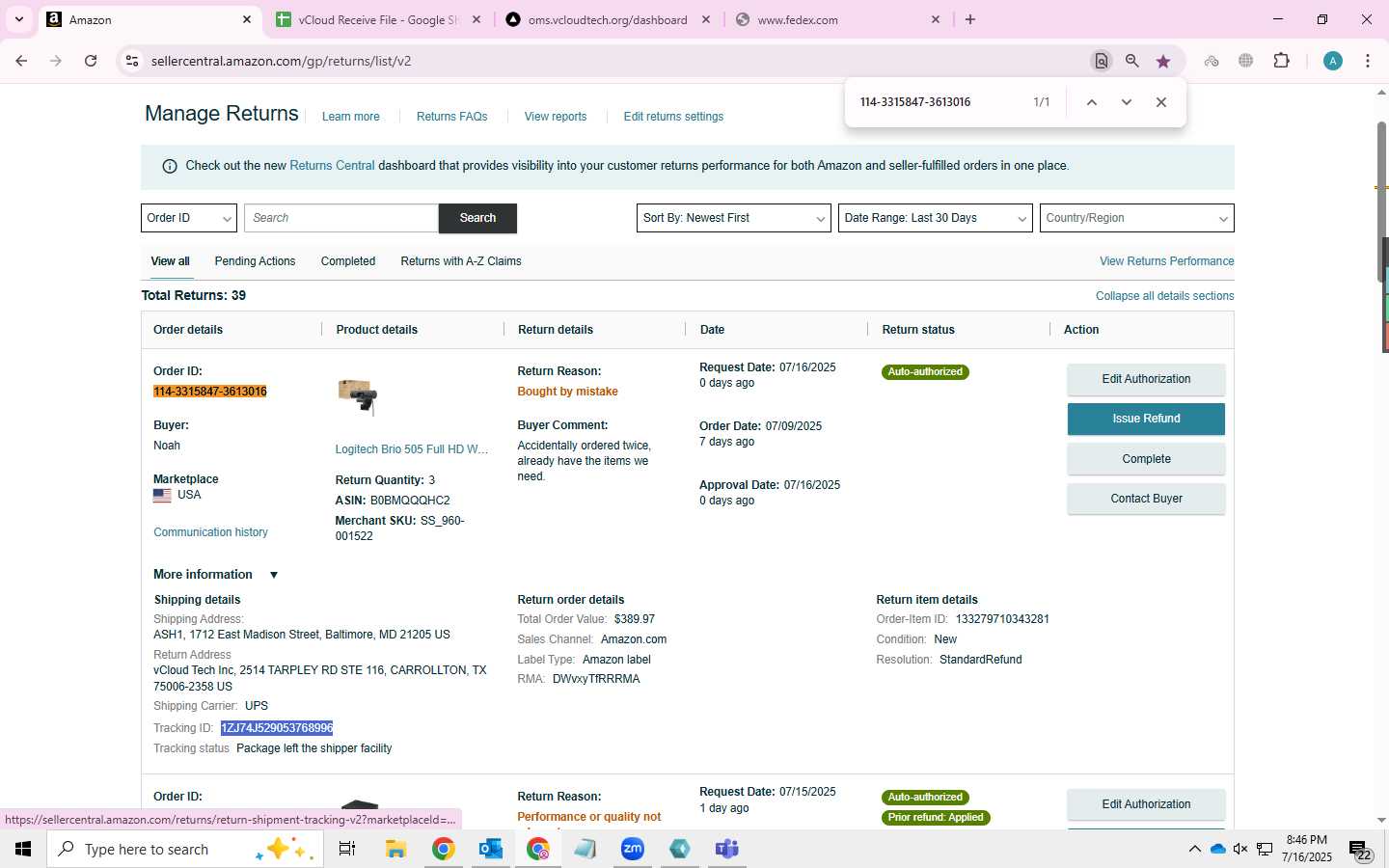
Task: Open File Explorer from the taskbar
Action: tap(395, 849)
